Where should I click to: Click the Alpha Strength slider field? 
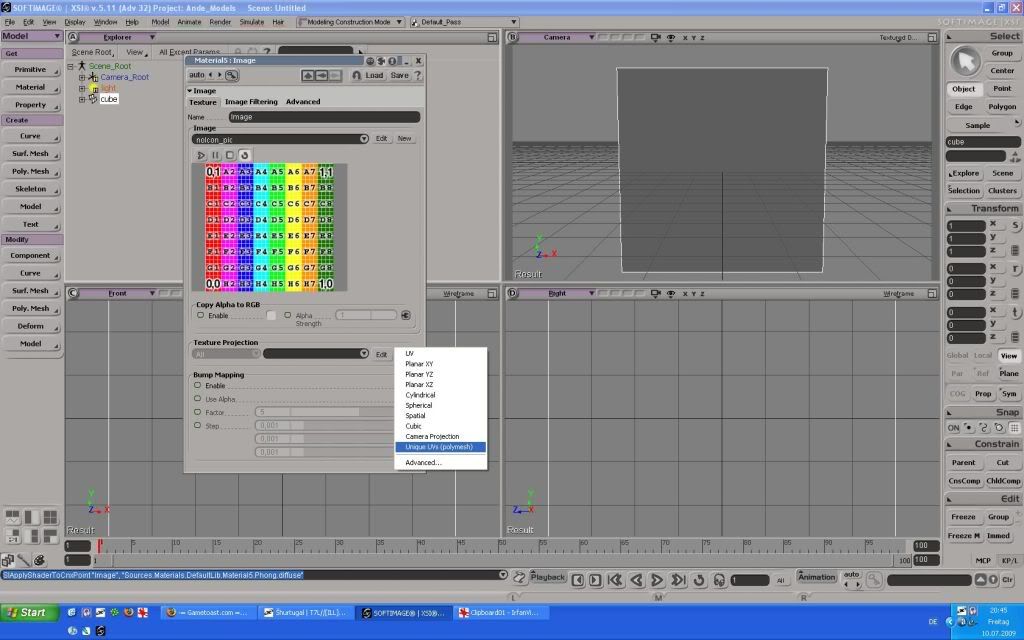[366, 315]
